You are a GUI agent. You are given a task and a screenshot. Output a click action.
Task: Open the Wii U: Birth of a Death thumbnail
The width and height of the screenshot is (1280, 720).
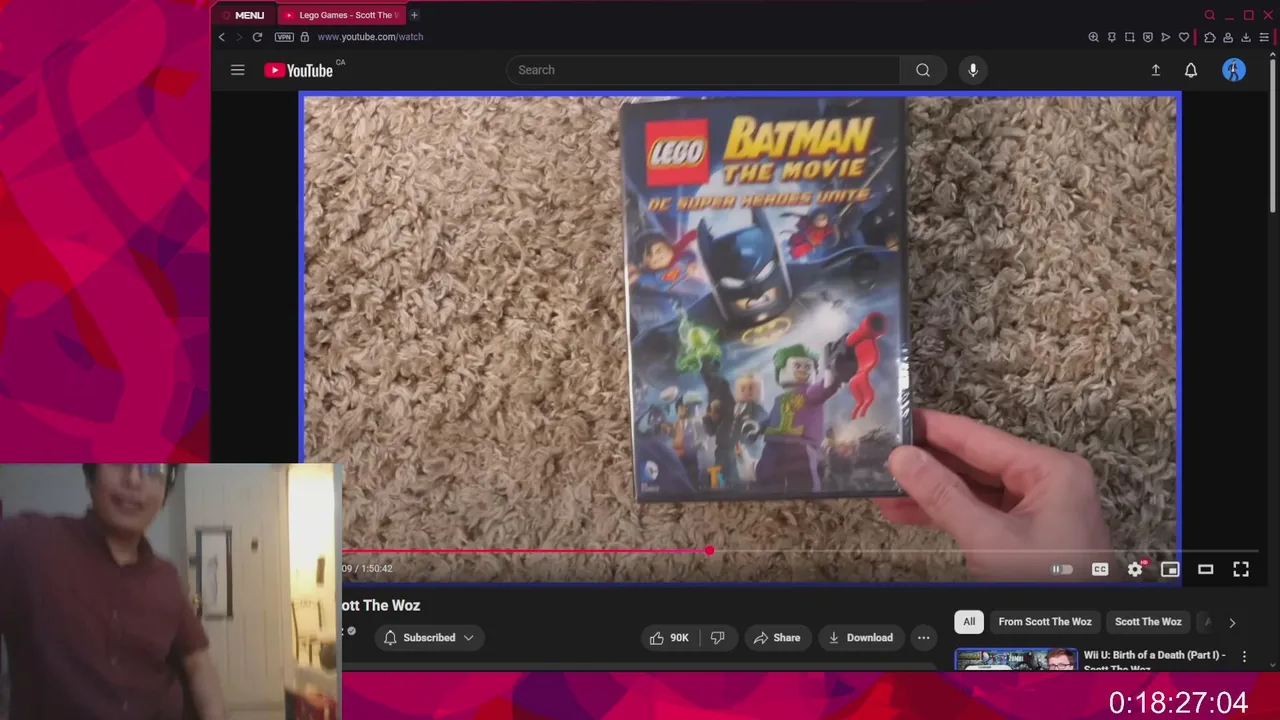(x=1015, y=660)
